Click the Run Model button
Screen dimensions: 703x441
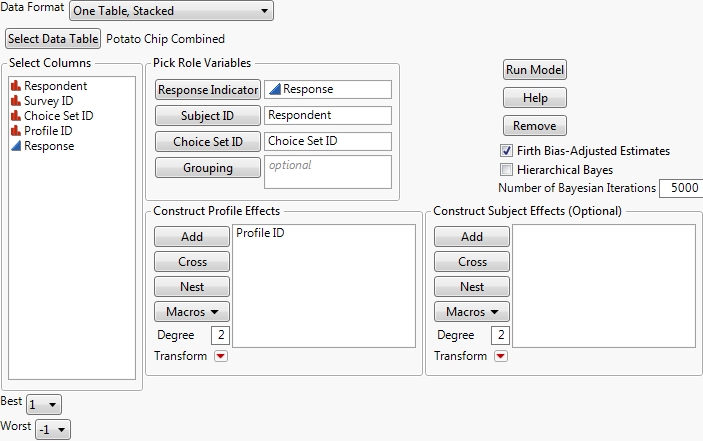535,70
